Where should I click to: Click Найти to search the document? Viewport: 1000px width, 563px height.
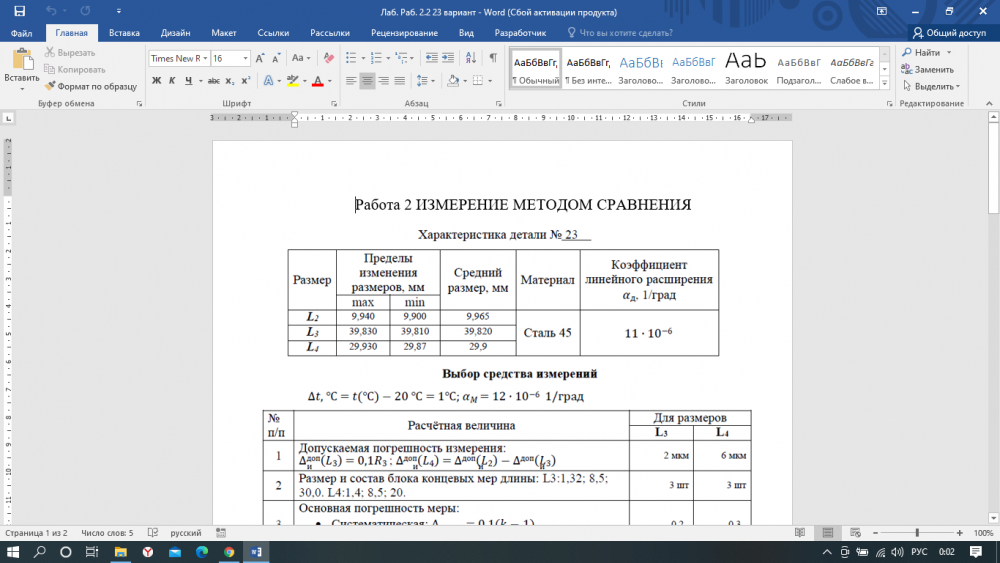click(x=922, y=52)
